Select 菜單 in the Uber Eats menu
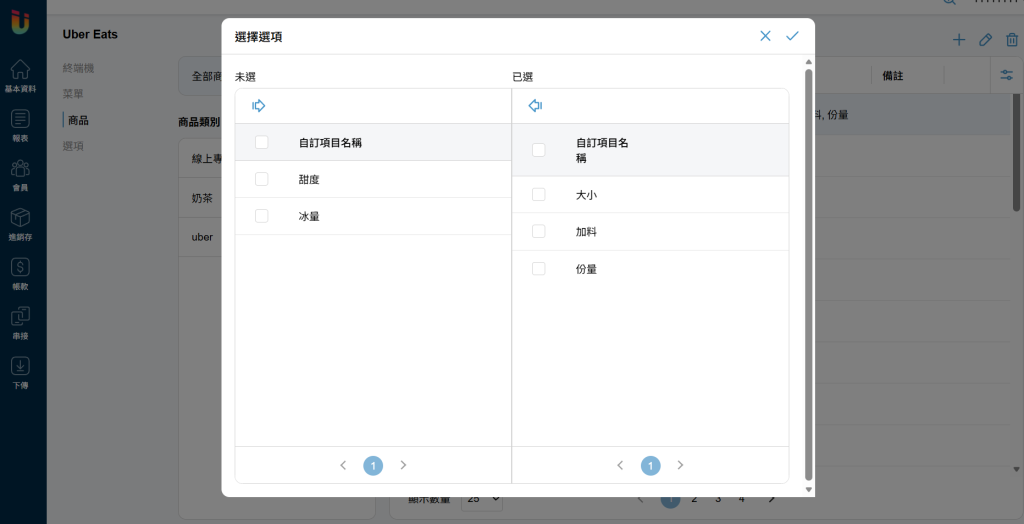Screen dimensions: 1024x524 click(73, 94)
